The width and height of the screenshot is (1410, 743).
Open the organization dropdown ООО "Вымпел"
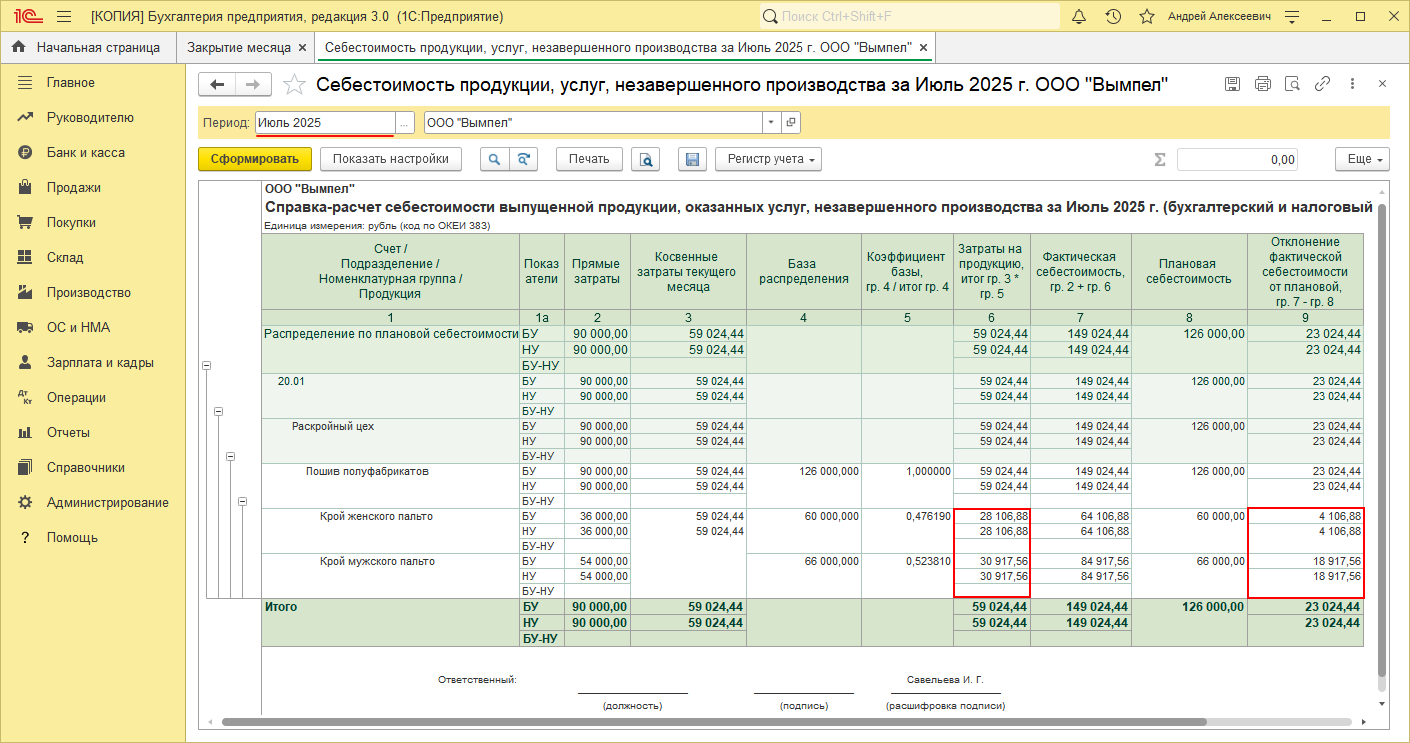pos(771,122)
